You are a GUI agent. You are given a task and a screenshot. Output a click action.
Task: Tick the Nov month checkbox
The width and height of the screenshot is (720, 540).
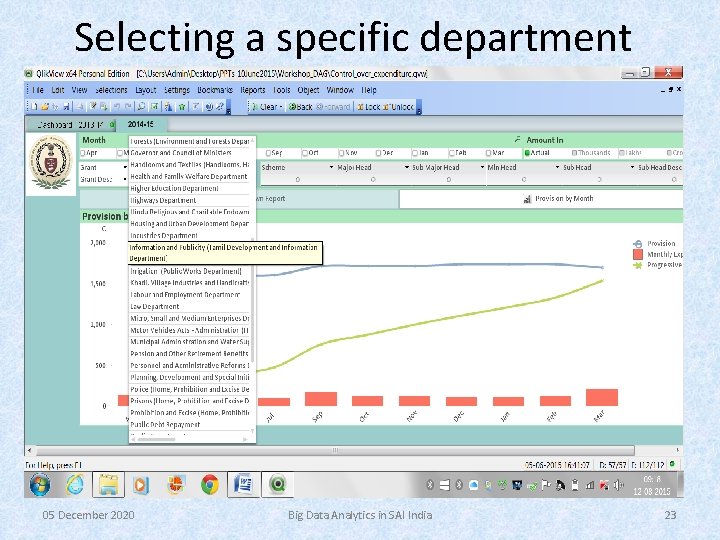click(342, 153)
